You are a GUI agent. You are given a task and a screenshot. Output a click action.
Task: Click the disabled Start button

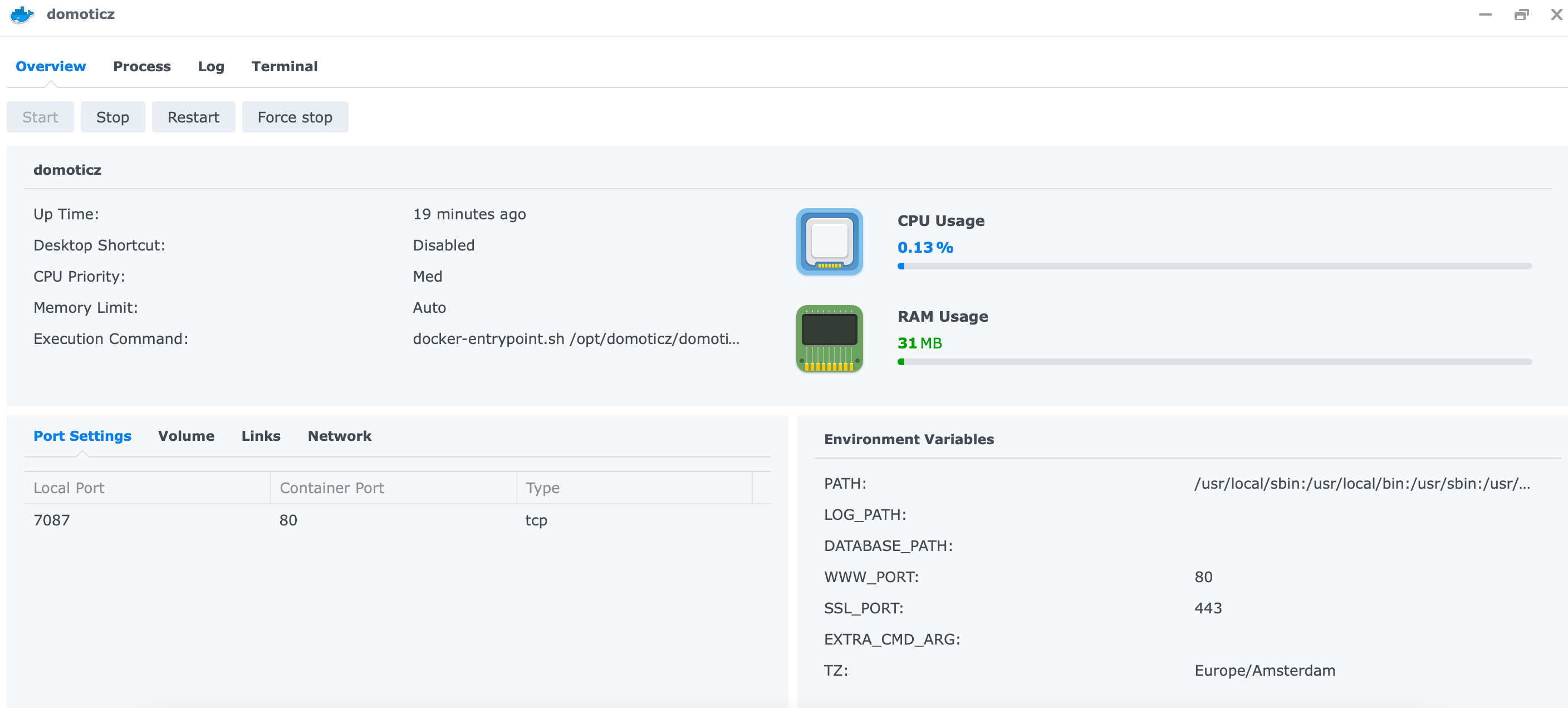pyautogui.click(x=40, y=117)
